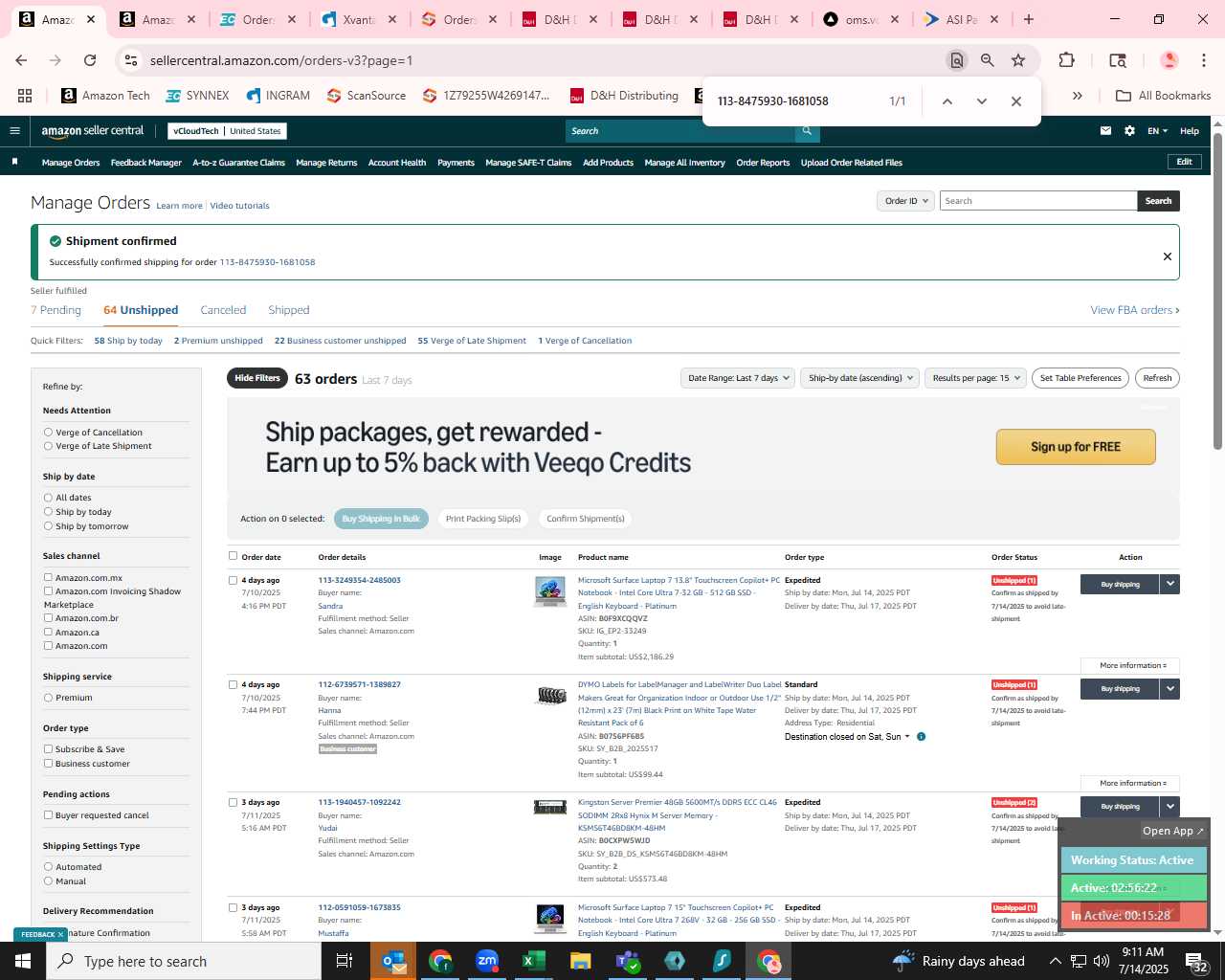The image size is (1225, 980).
Task: Open View FBA orders link
Action: tap(1135, 310)
